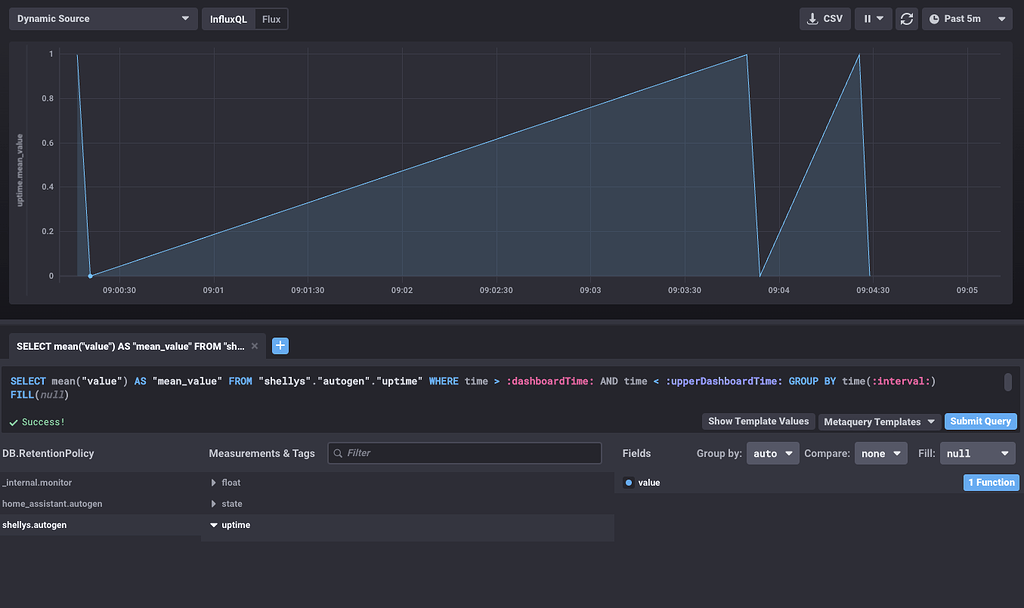Open the 1 Function selector

click(x=991, y=482)
